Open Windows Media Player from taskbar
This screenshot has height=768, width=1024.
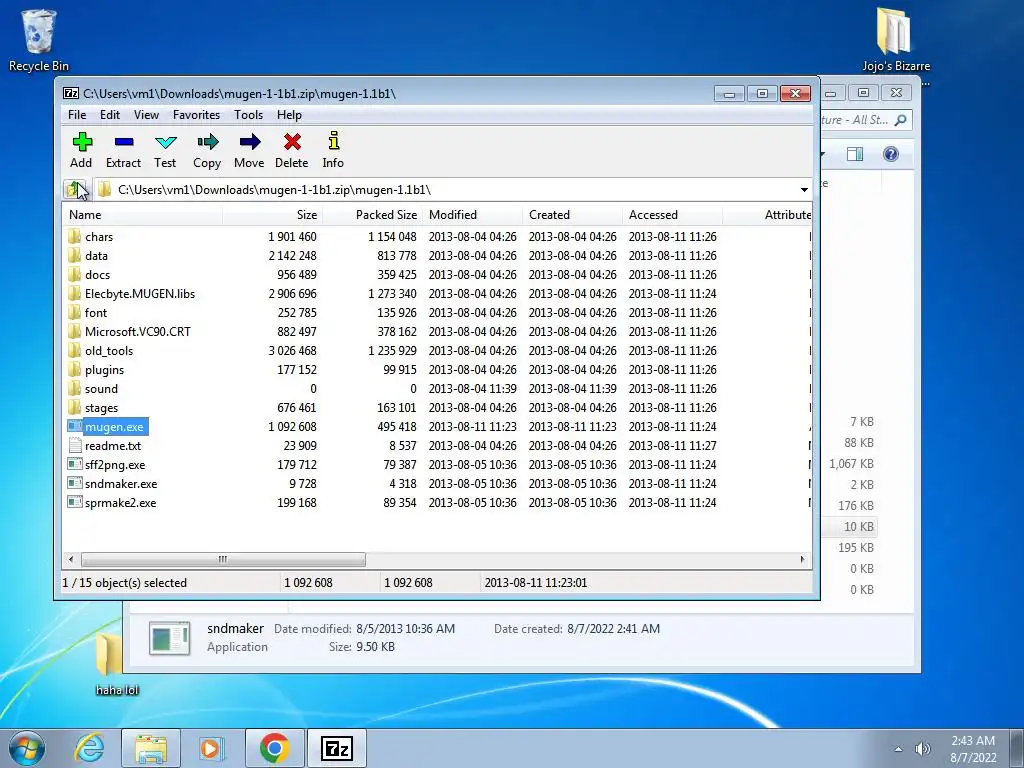pyautogui.click(x=212, y=748)
